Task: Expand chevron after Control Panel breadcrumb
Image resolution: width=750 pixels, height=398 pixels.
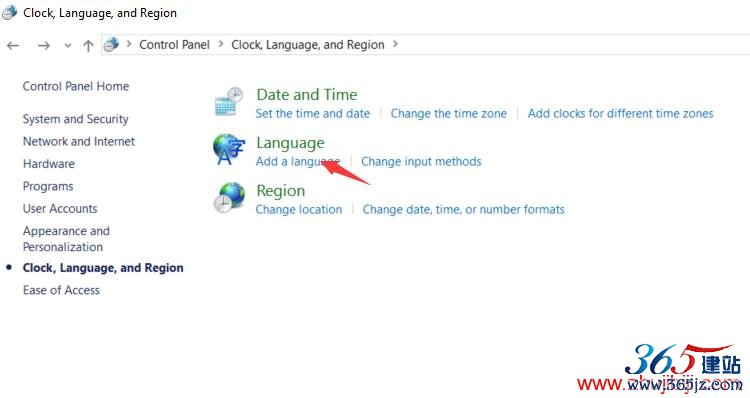Action: [221, 44]
